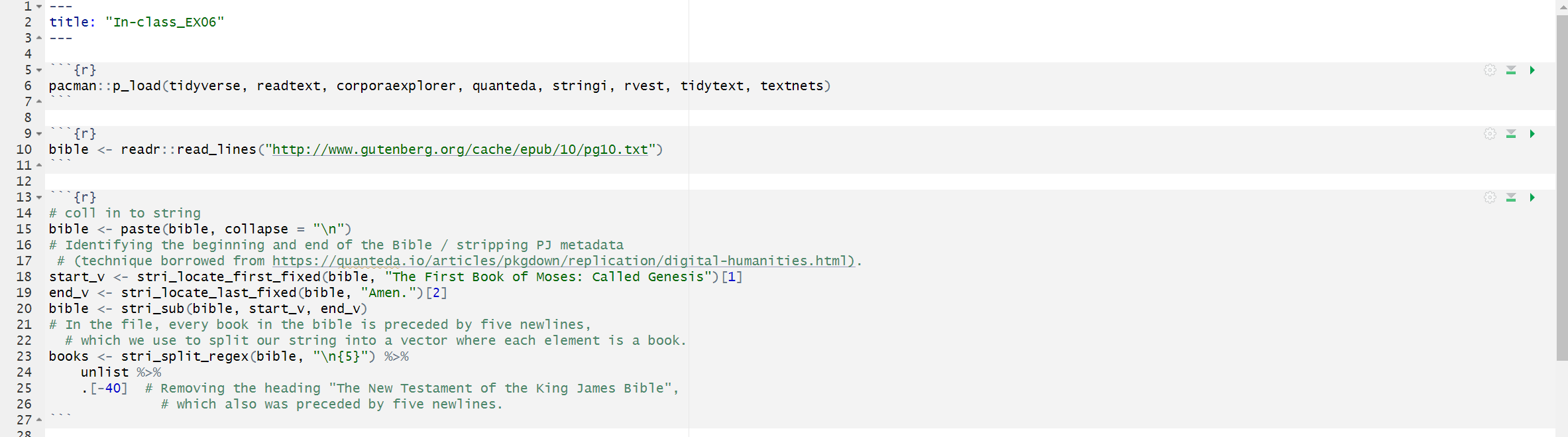Screen dimensions: 1568x437
Task: Click the vertical scrollbar thumb
Action: [1562, 186]
